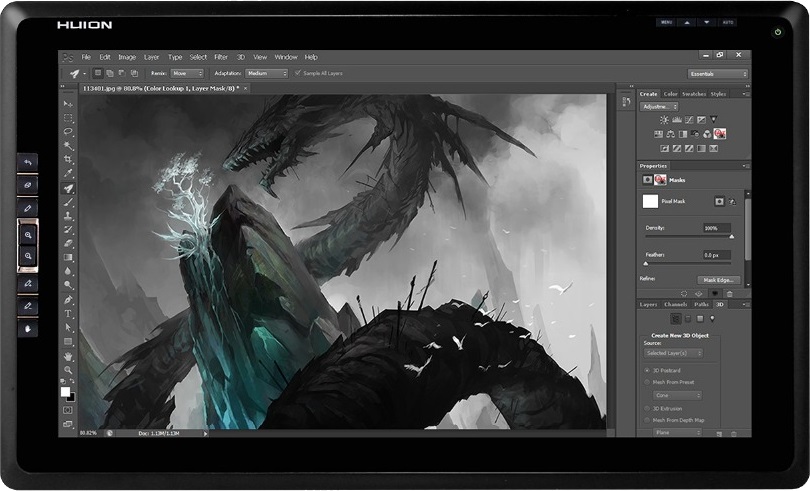The width and height of the screenshot is (810, 491).
Task: Select the Content-Aware Move tool in the left toolbar
Action: (68, 188)
